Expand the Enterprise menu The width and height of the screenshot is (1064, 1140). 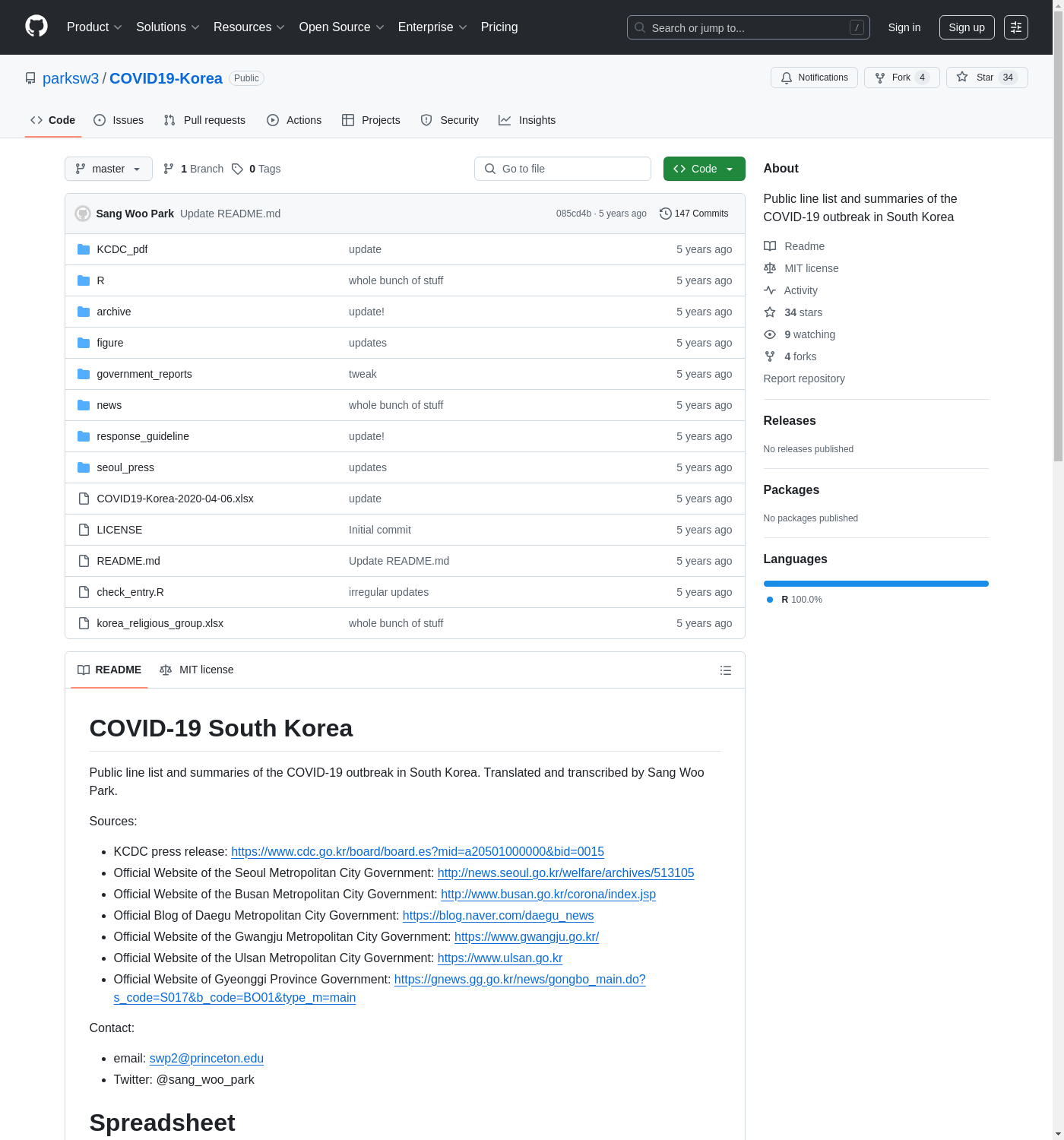click(x=432, y=27)
